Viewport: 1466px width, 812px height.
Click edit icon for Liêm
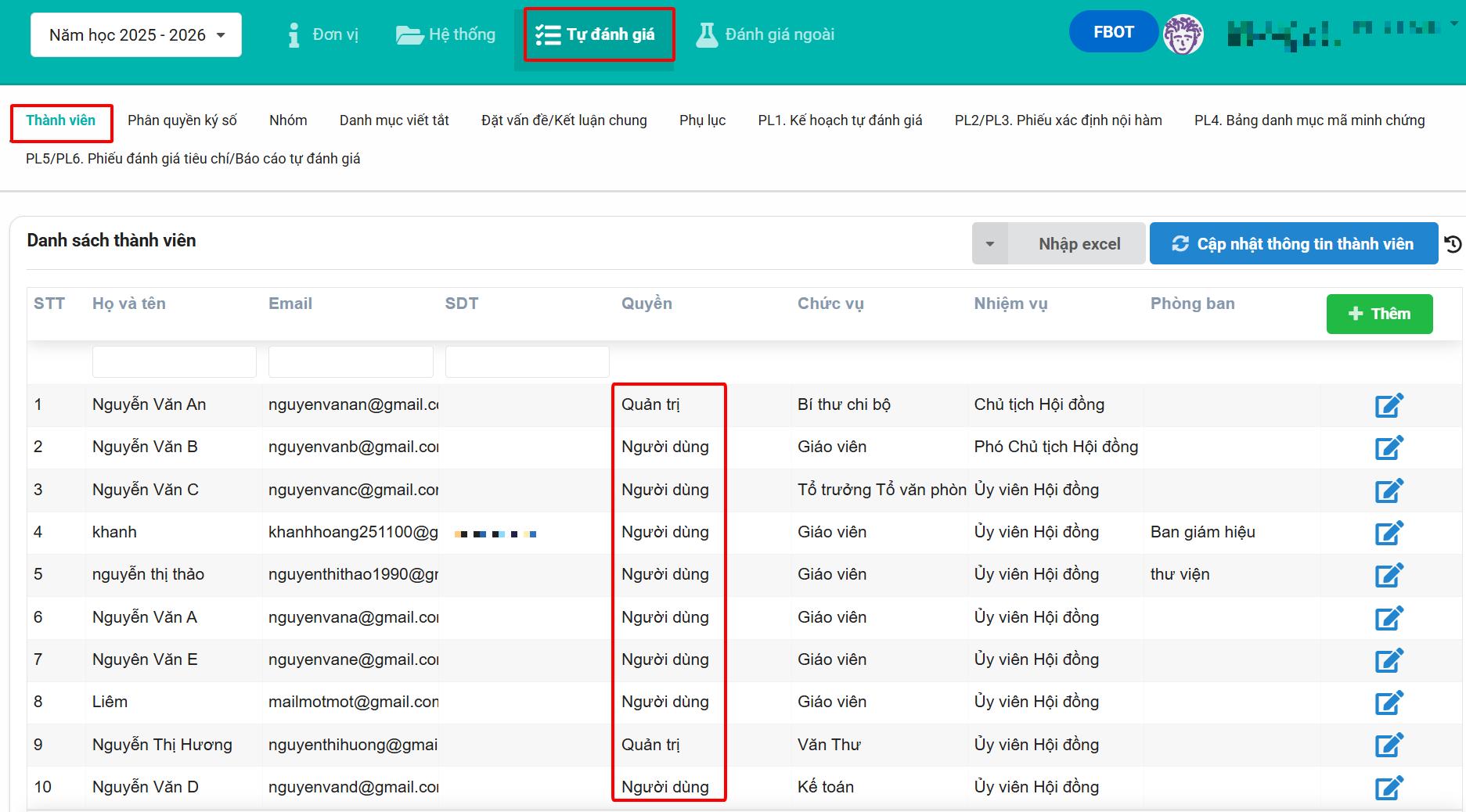(x=1389, y=702)
